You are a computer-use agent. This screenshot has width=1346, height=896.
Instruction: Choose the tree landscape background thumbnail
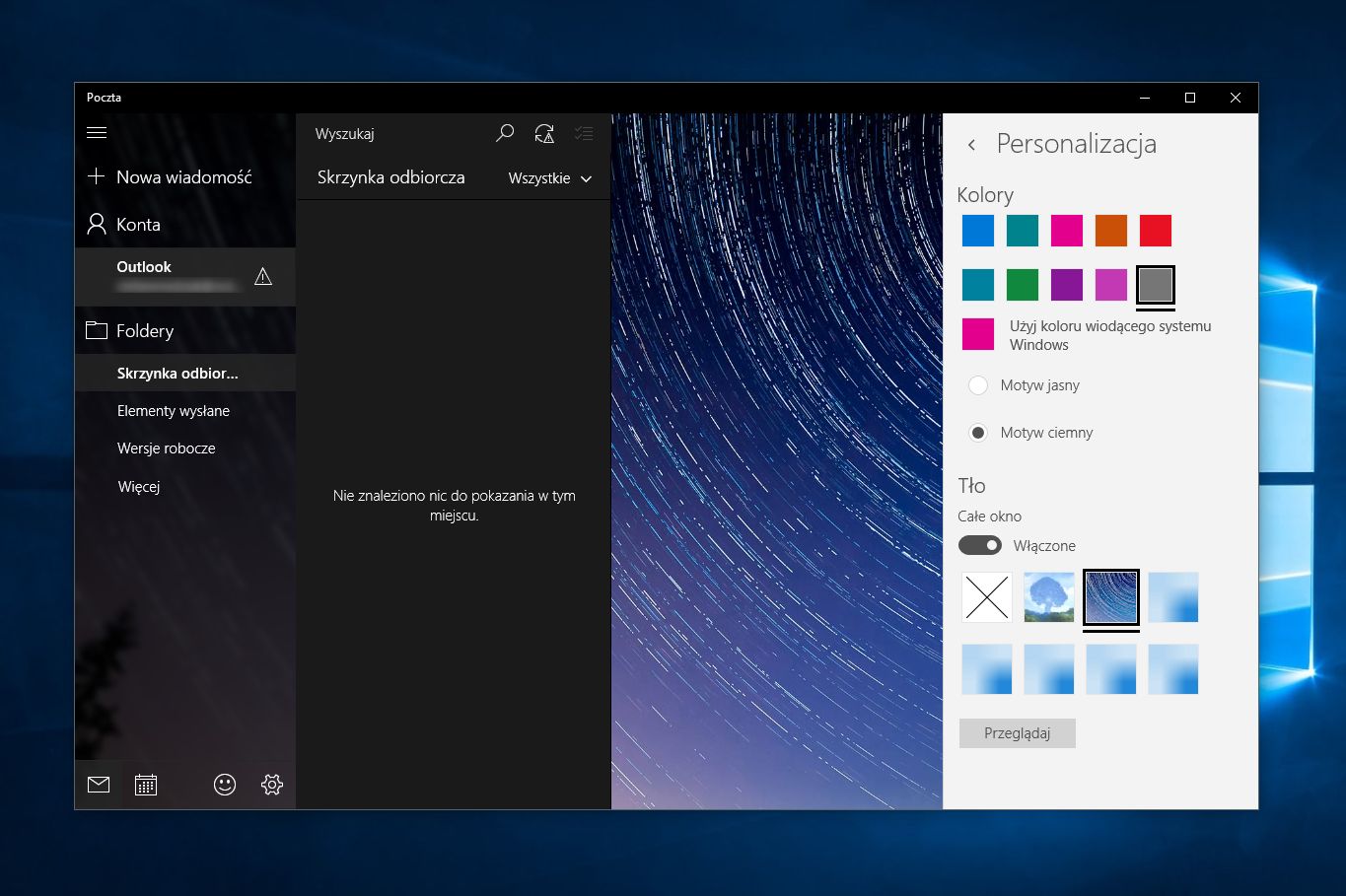pyautogui.click(x=1049, y=597)
